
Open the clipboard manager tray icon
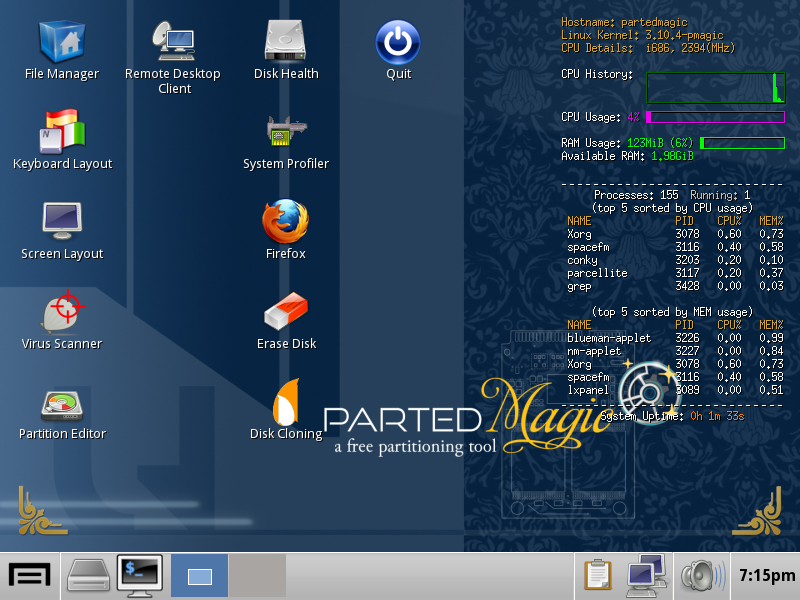tap(598, 576)
